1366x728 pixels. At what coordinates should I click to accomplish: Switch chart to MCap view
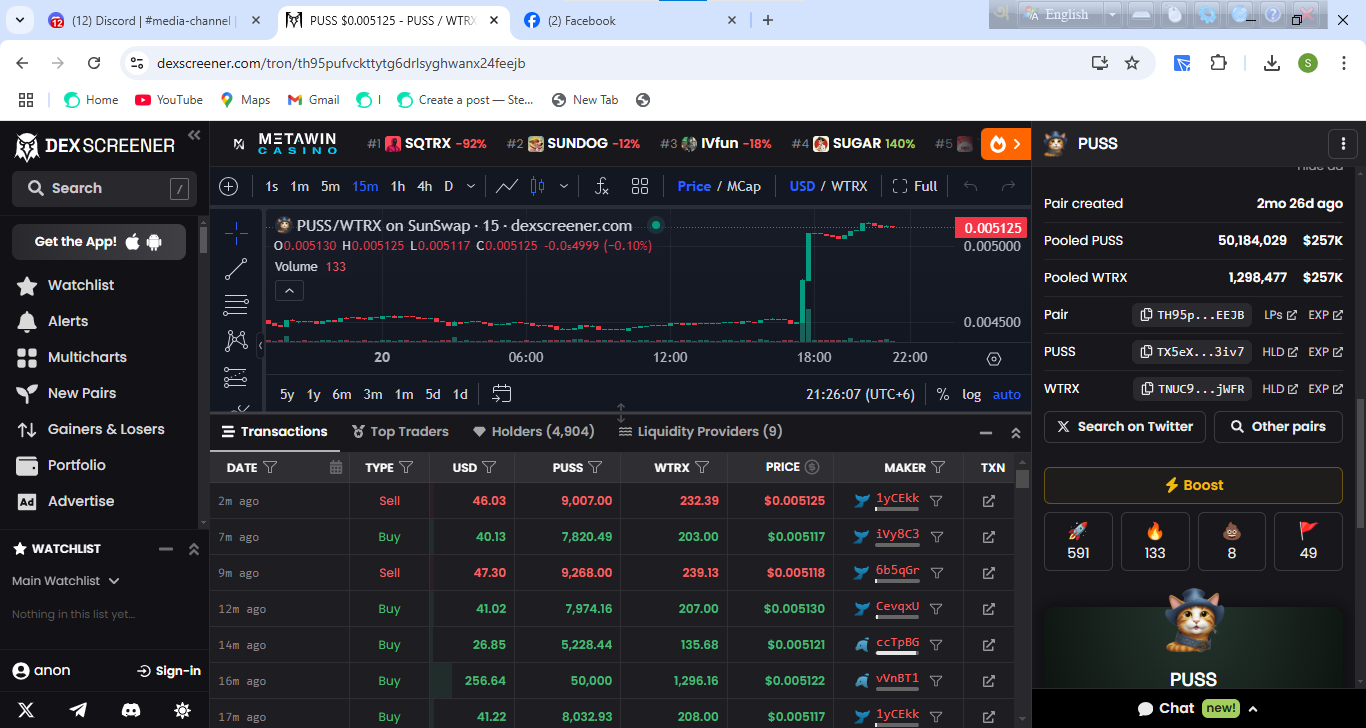point(744,186)
